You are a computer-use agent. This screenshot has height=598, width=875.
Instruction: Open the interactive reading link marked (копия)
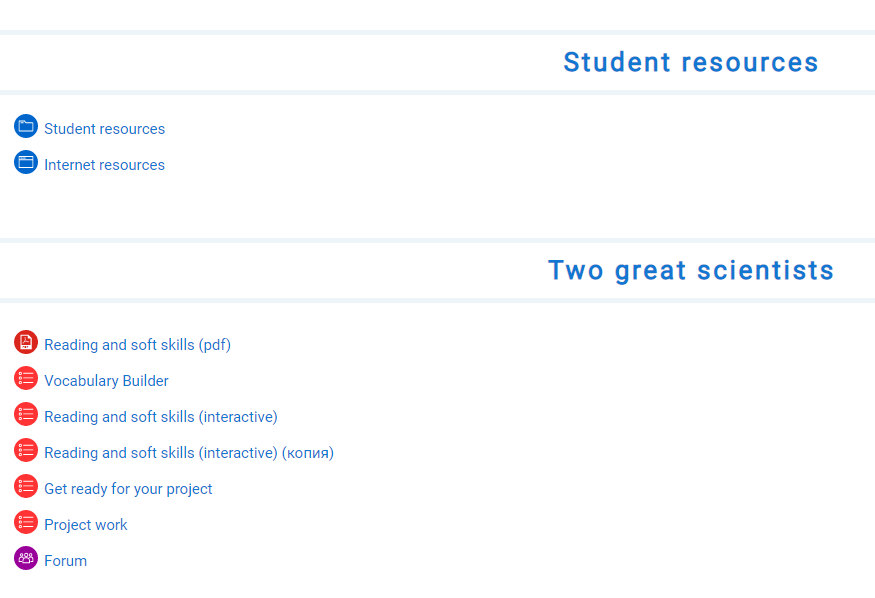tap(188, 453)
